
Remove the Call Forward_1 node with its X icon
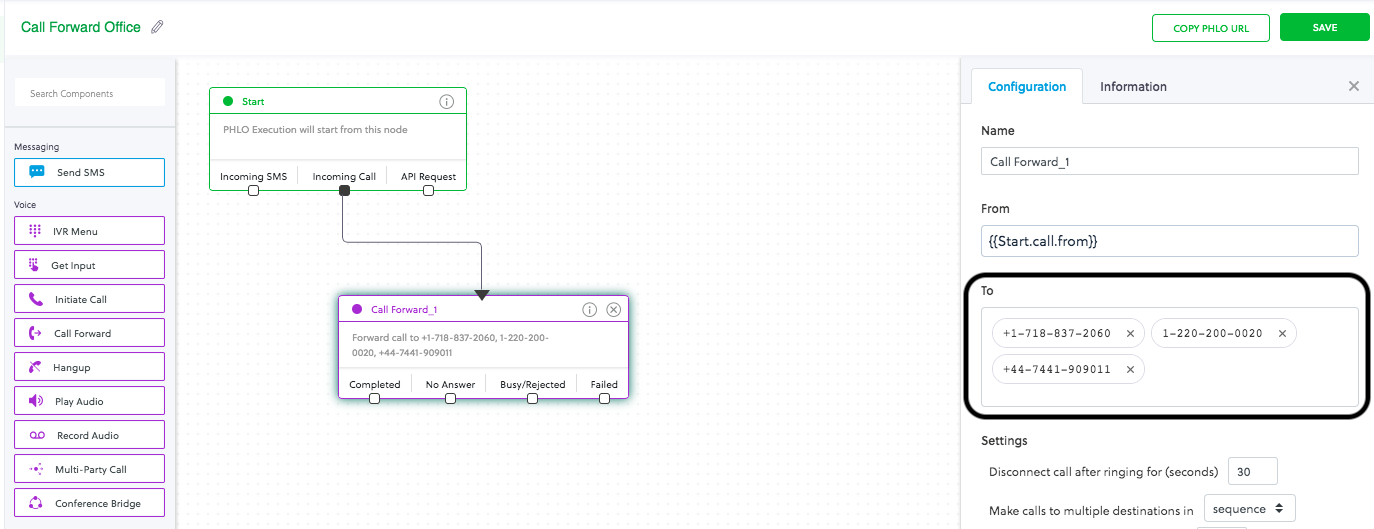[614, 310]
